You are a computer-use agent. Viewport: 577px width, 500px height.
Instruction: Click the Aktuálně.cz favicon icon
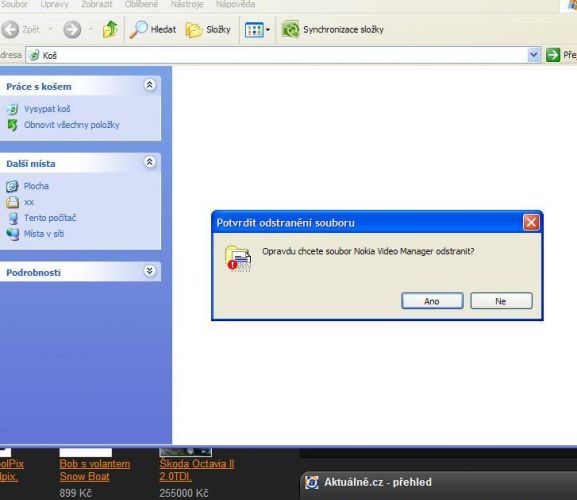click(x=311, y=482)
